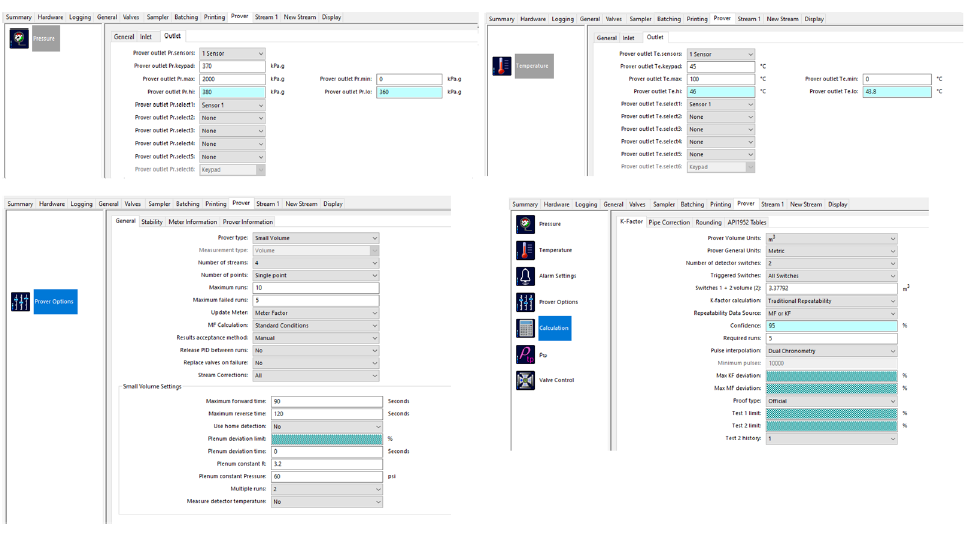Click the Maximum forward time field
Viewport: 967px width, 536px height.
click(327, 402)
